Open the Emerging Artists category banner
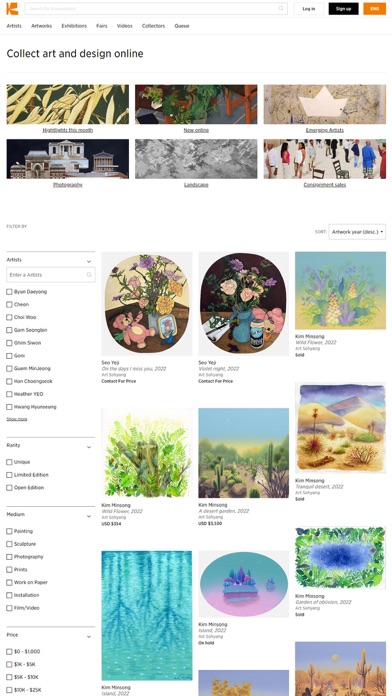Viewport: 392px width, 696px height. 325,104
